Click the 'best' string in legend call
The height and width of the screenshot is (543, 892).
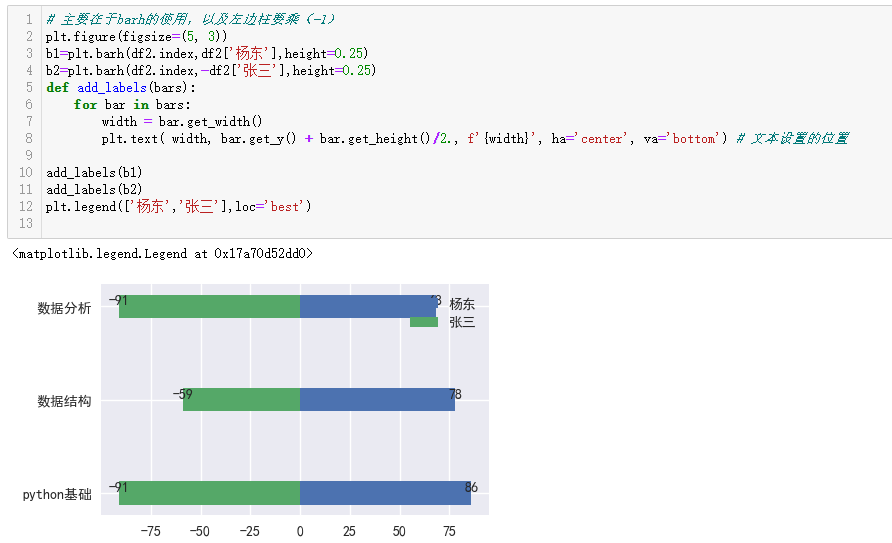coord(284,207)
